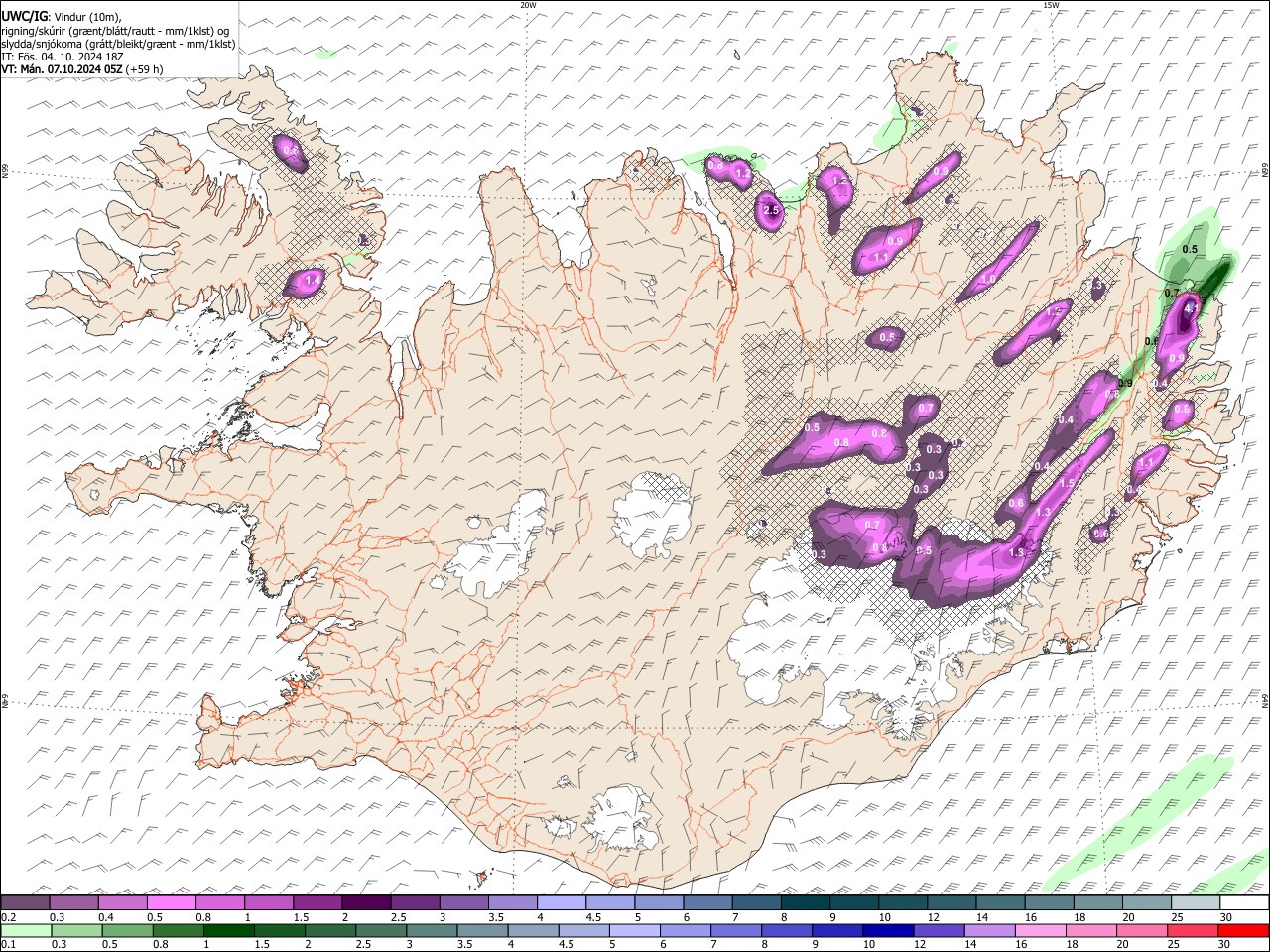
Task: Click lower legend swatch between 4.5 and 5
Action: [583, 930]
